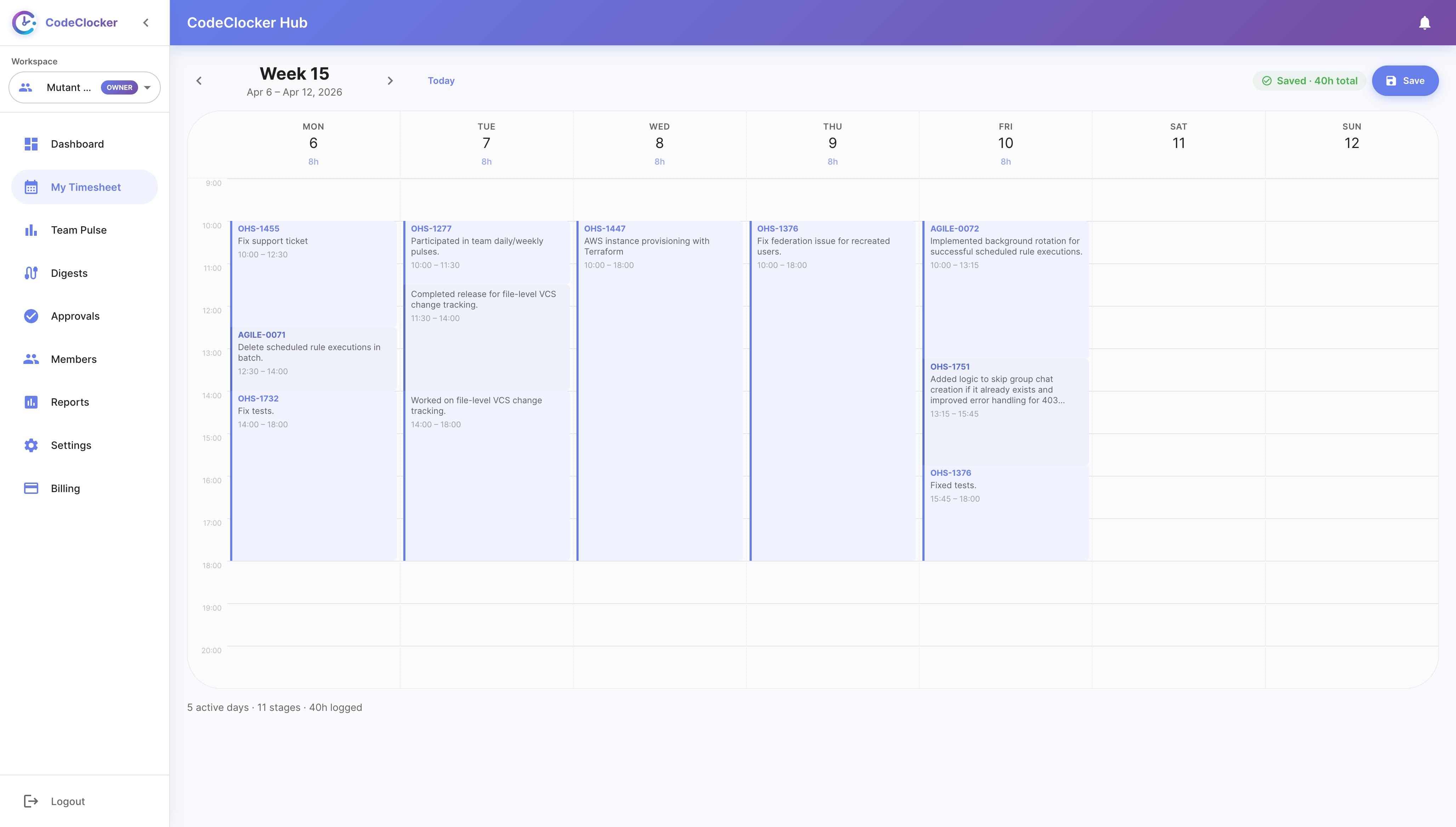1456x827 pixels.
Task: Select the Dashboard grid icon
Action: tap(31, 144)
